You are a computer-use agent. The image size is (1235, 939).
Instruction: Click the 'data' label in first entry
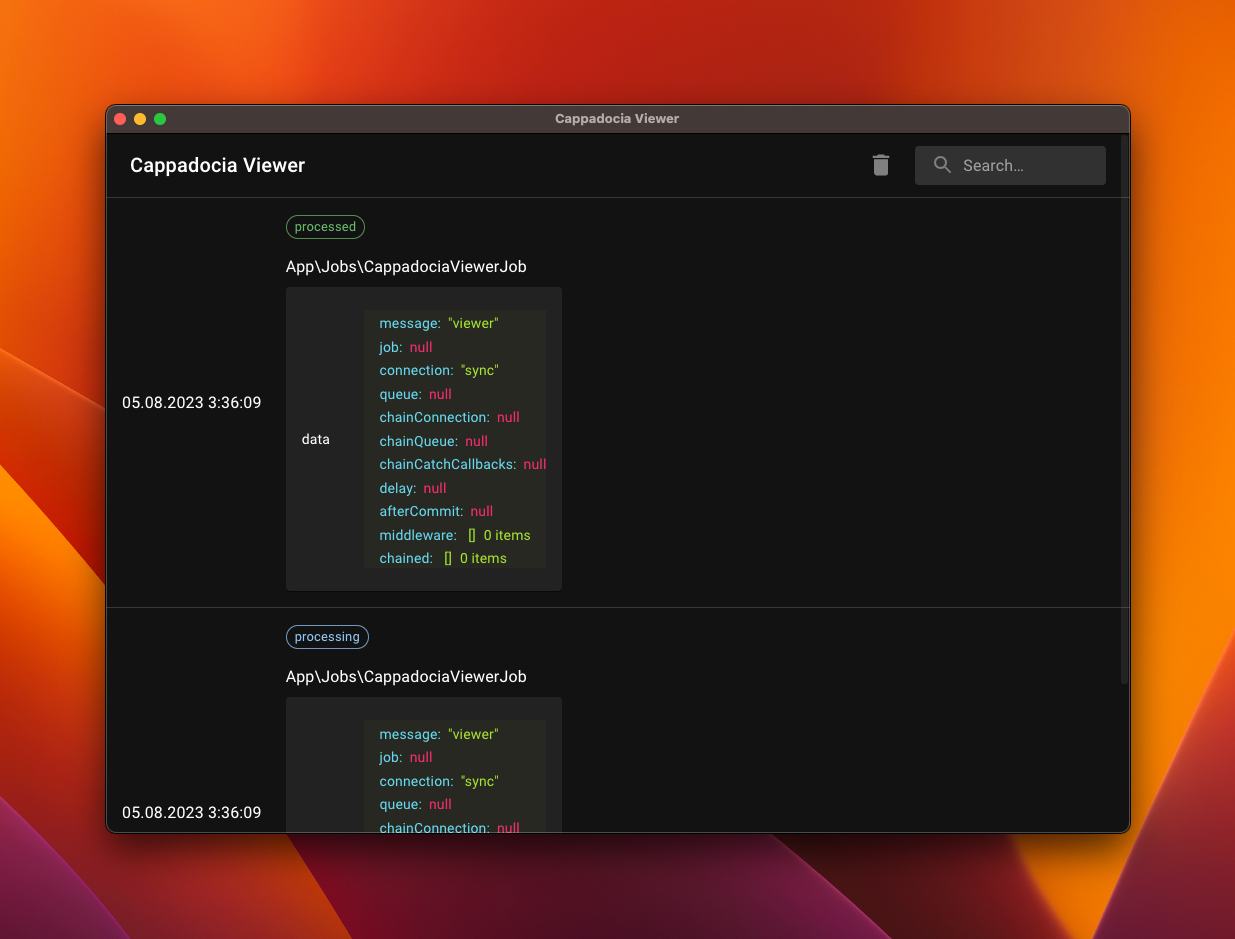click(315, 440)
